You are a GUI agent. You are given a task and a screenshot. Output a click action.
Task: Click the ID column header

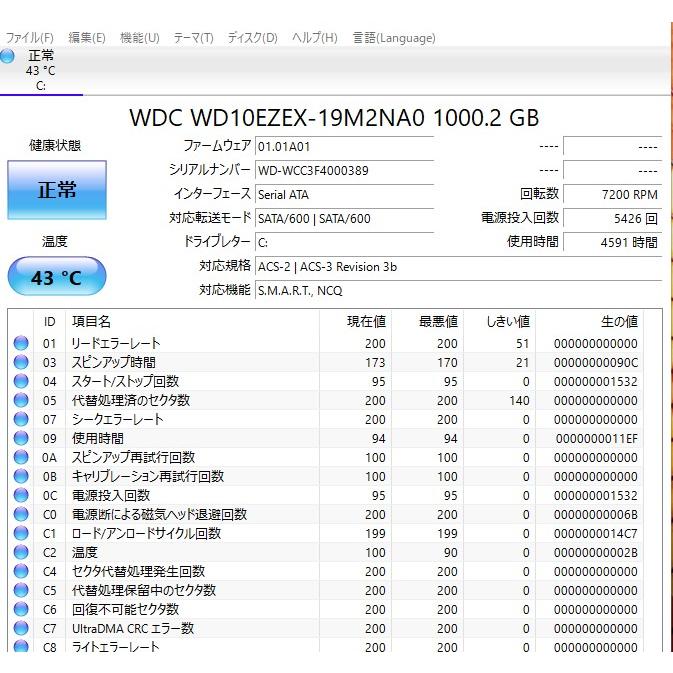coord(49,321)
